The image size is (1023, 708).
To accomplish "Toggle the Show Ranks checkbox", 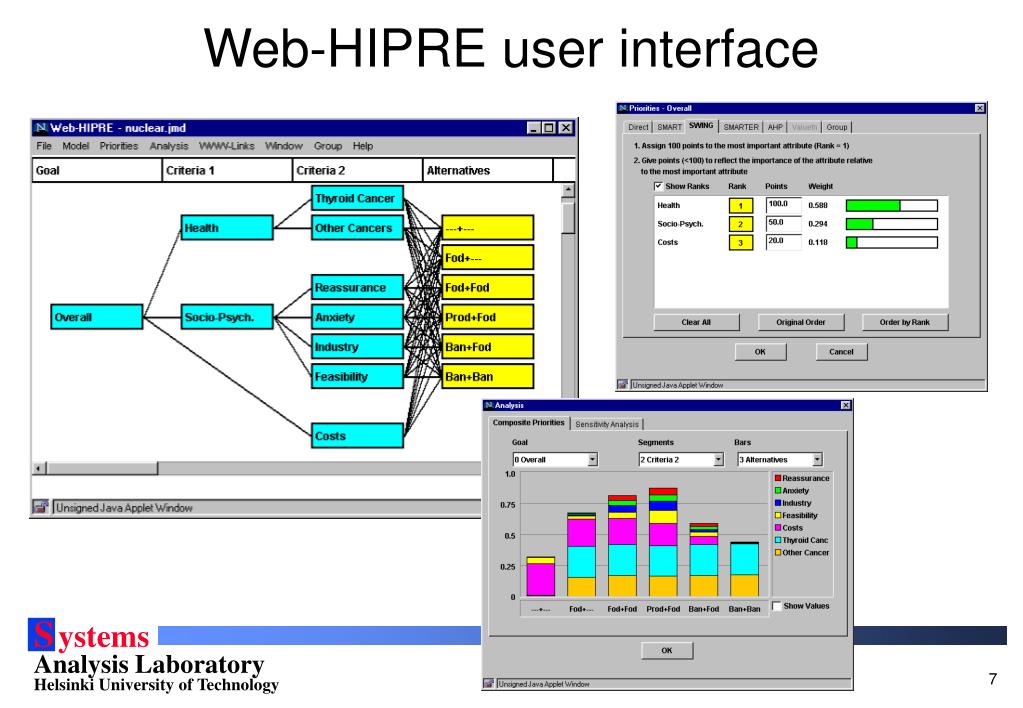I will [658, 186].
